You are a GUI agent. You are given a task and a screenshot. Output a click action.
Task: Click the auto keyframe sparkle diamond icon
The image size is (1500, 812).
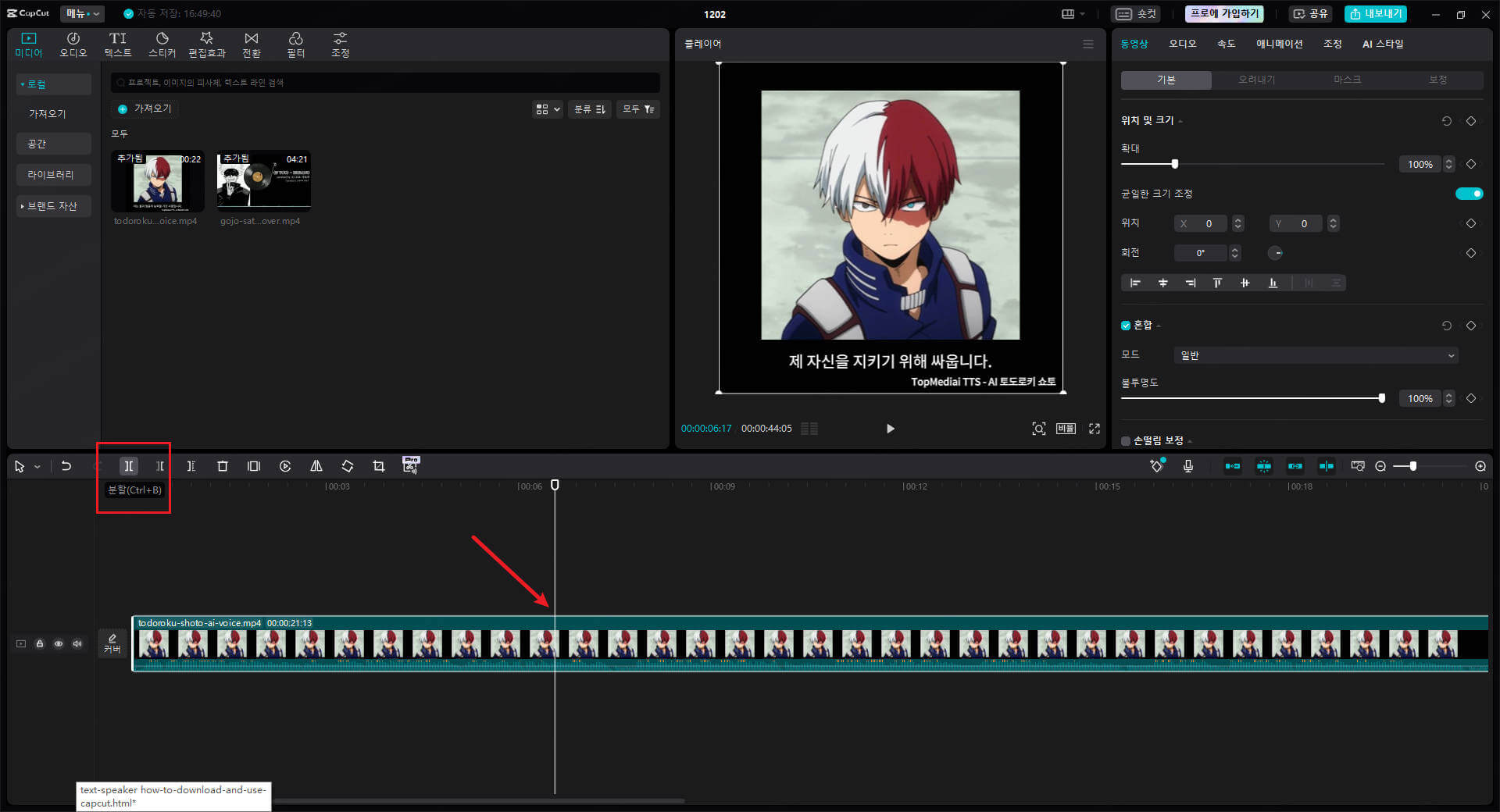click(x=1157, y=465)
